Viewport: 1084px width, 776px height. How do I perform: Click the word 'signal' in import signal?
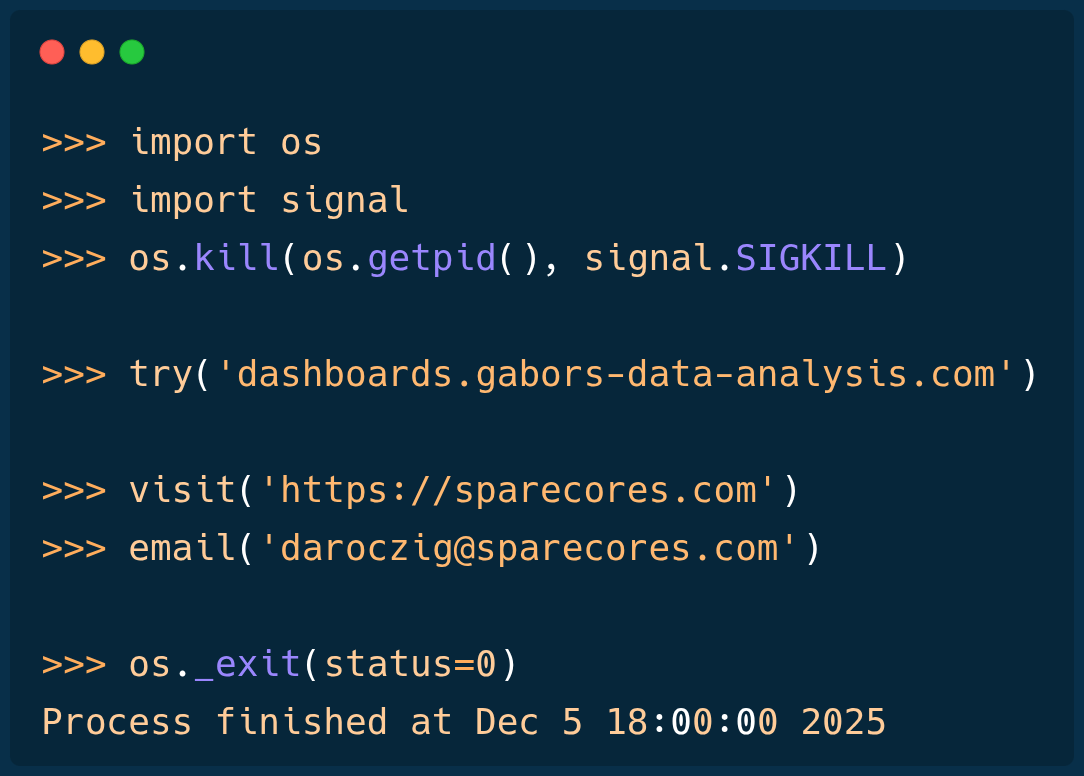345,200
